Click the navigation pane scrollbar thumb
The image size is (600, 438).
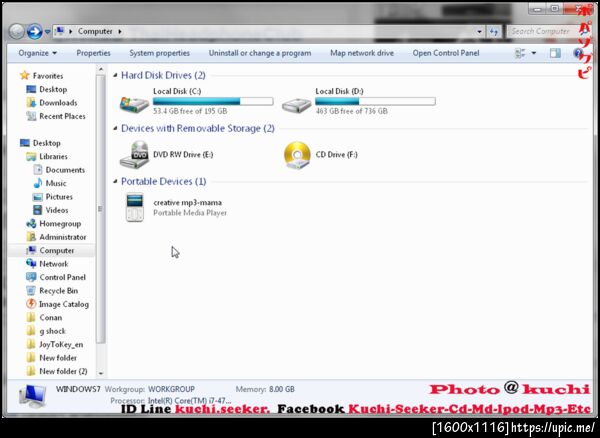(x=101, y=209)
